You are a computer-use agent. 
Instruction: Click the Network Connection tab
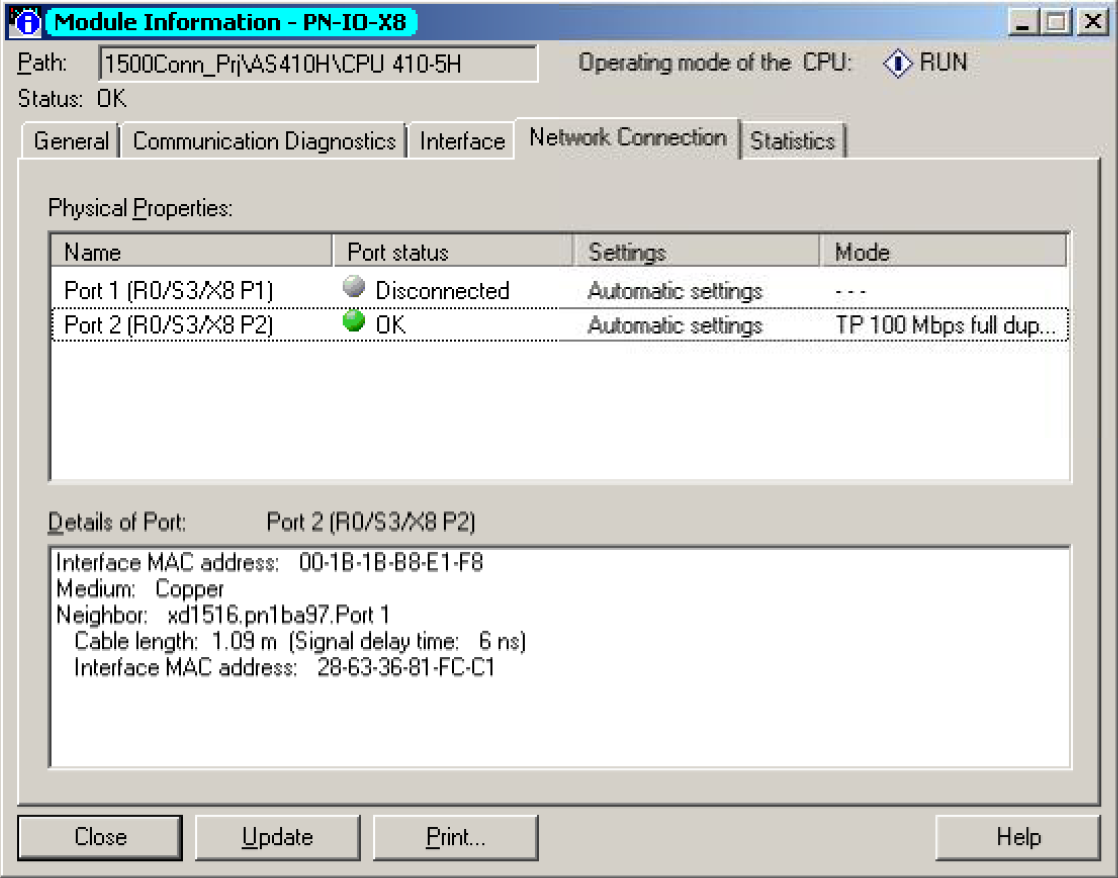pyautogui.click(x=627, y=138)
